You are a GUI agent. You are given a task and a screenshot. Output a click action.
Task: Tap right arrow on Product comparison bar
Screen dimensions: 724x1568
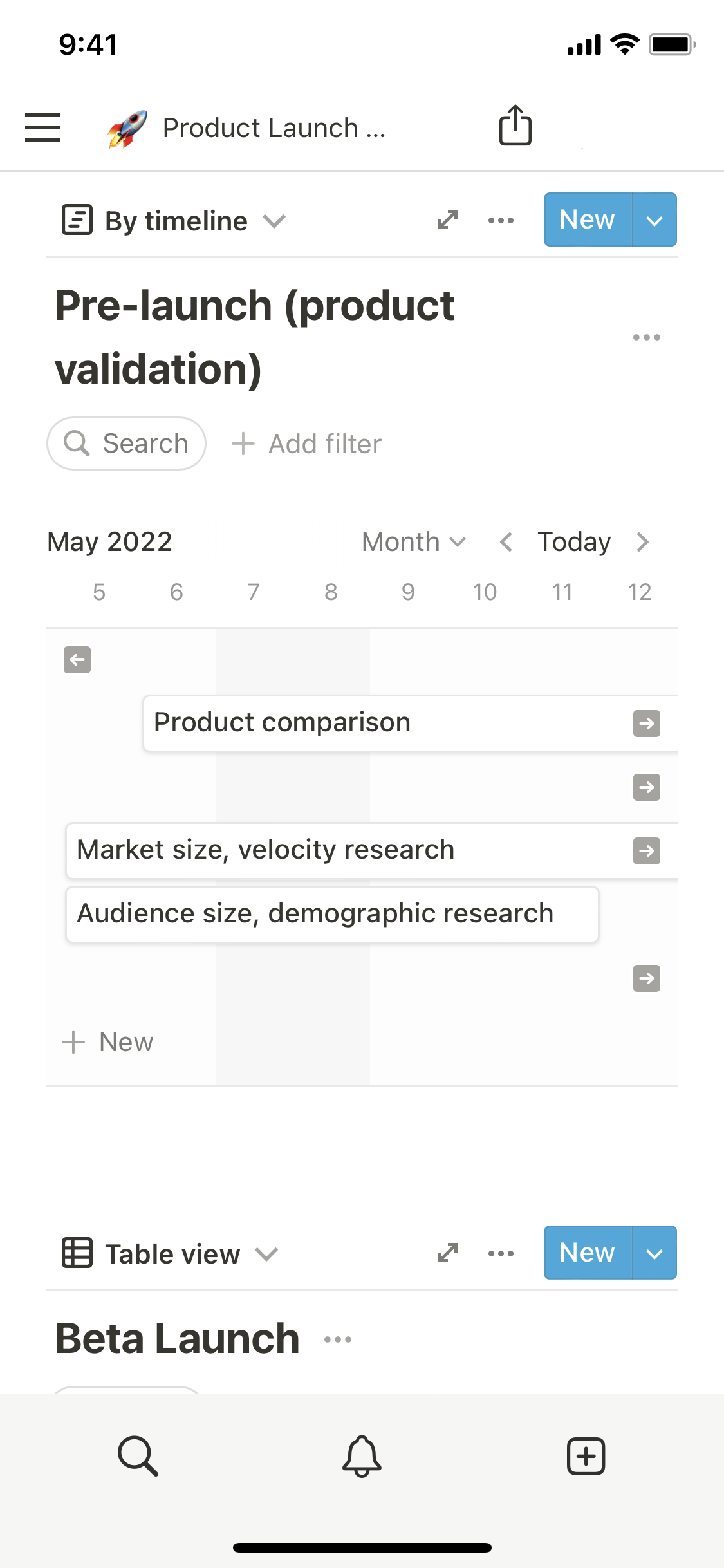(x=646, y=723)
